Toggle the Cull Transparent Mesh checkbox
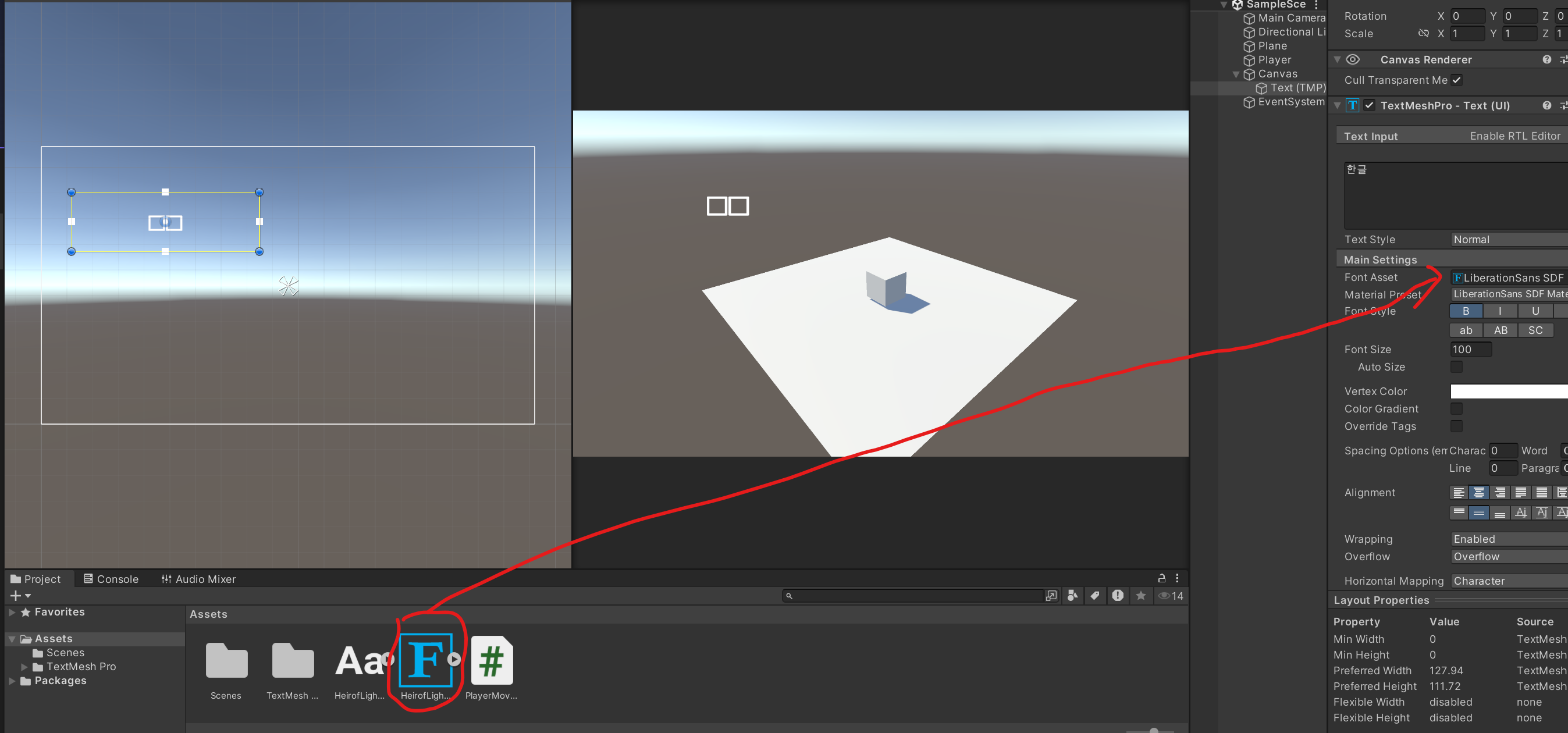Viewport: 1568px width, 733px height. click(x=1456, y=80)
